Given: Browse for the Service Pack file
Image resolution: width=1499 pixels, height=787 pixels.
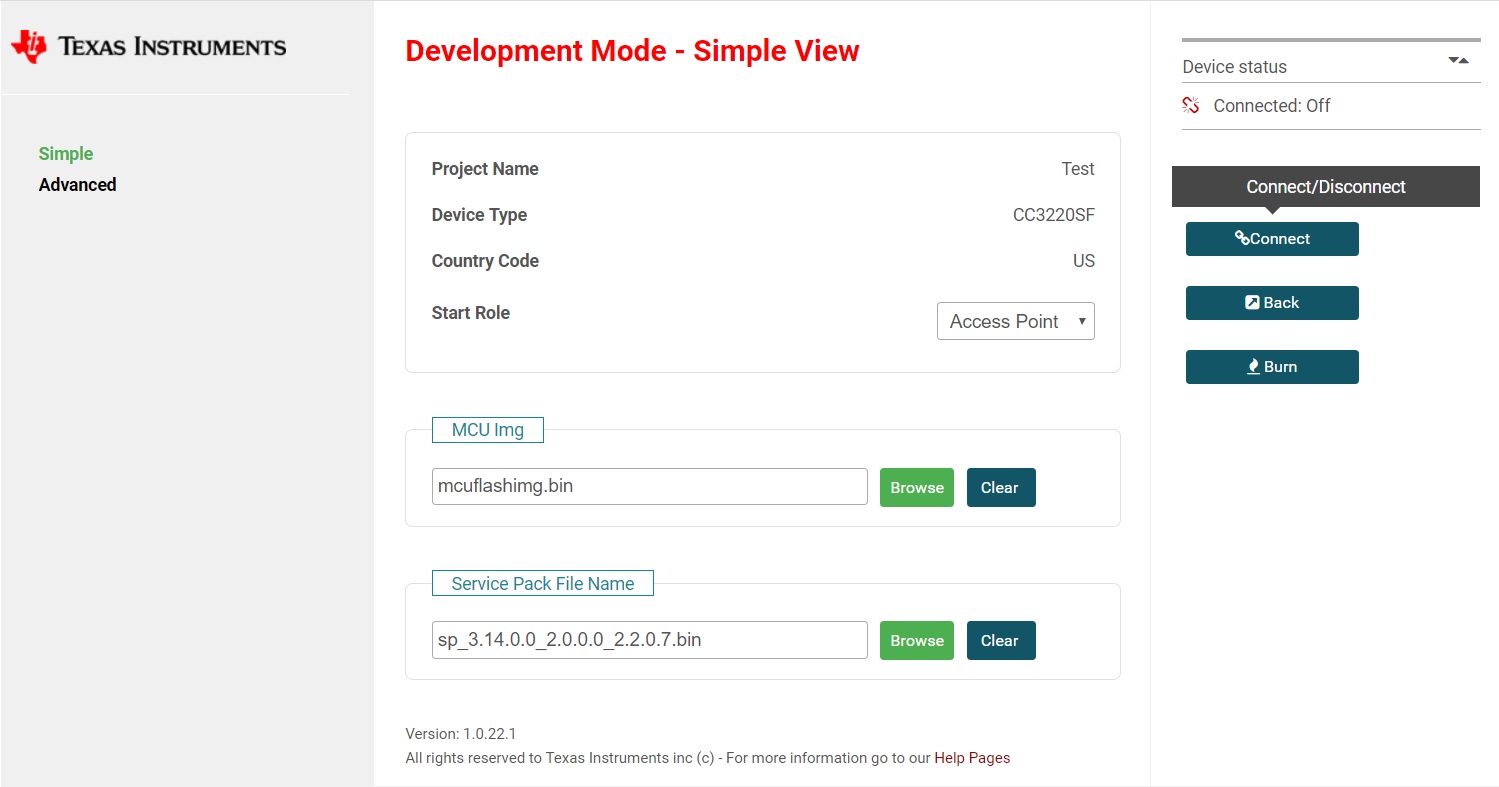Looking at the screenshot, I should point(917,640).
